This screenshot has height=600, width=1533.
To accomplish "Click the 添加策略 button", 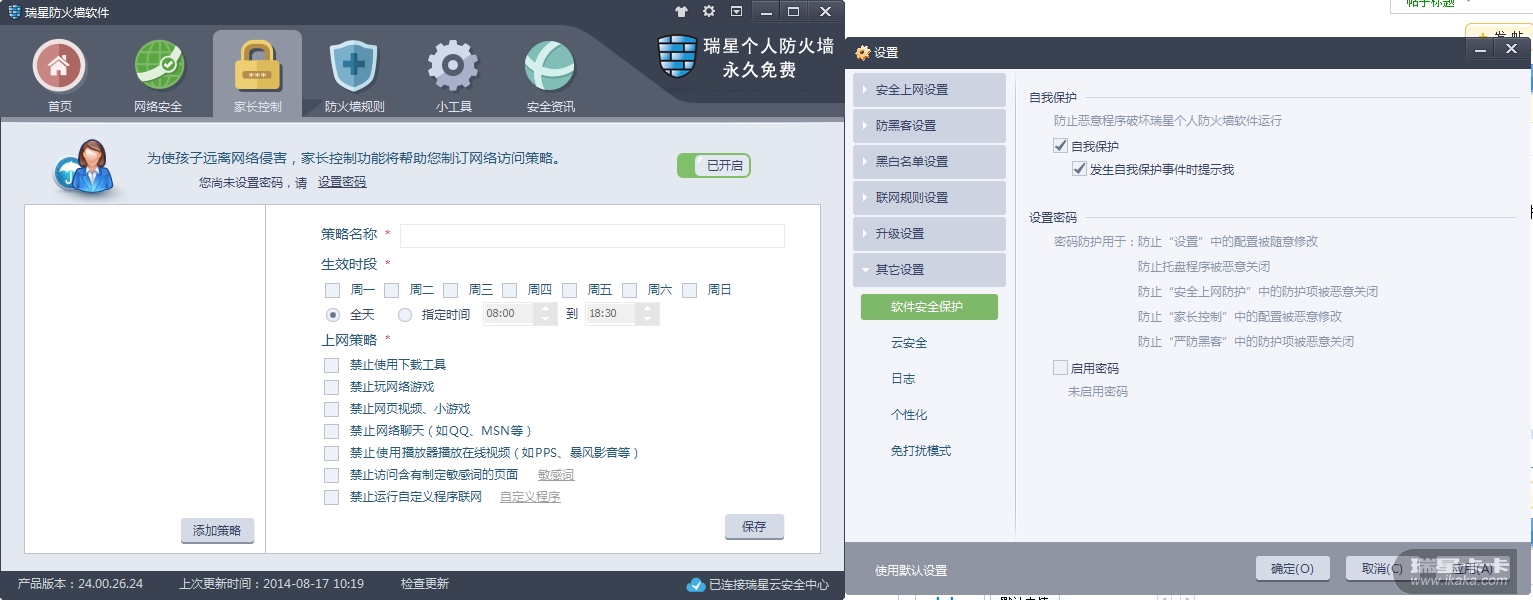I will click(217, 531).
